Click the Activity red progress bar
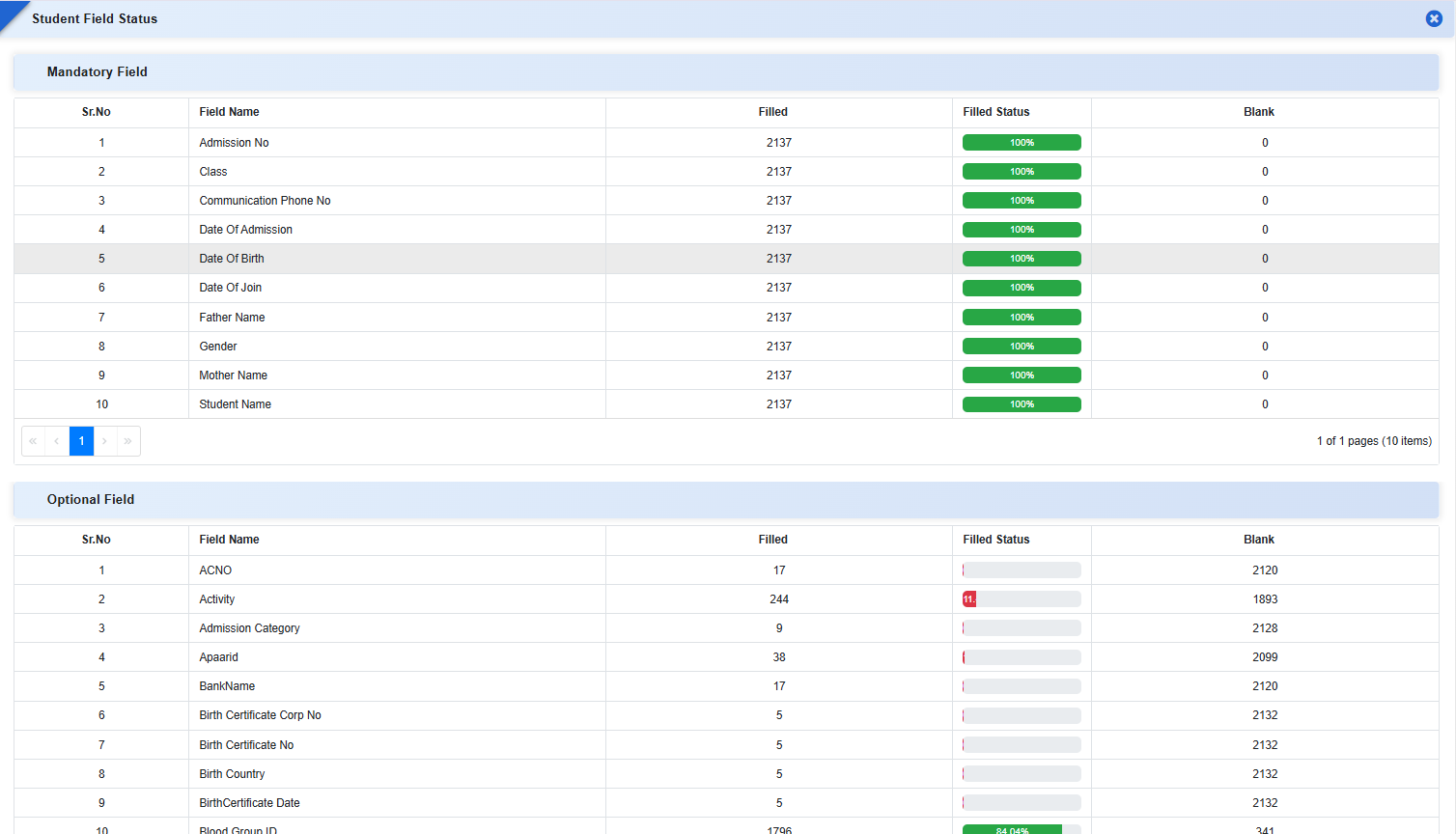1456x834 pixels. (969, 599)
